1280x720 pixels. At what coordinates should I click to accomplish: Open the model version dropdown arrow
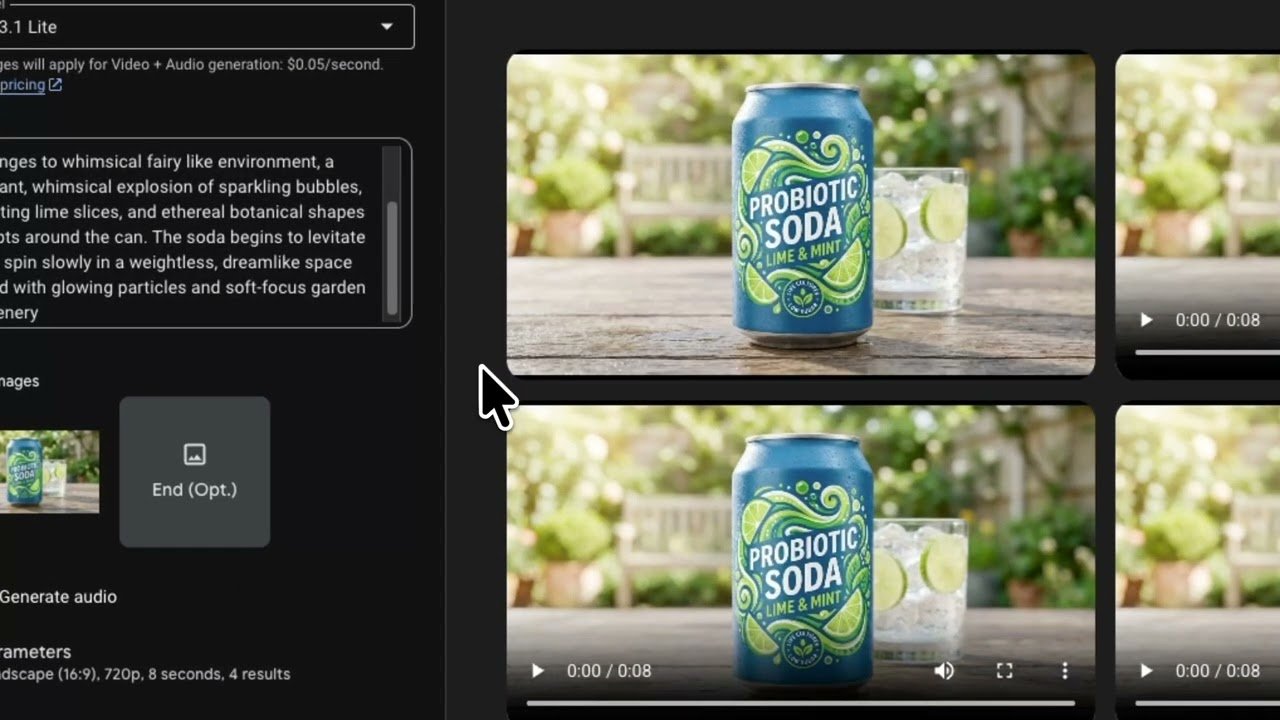click(x=387, y=27)
